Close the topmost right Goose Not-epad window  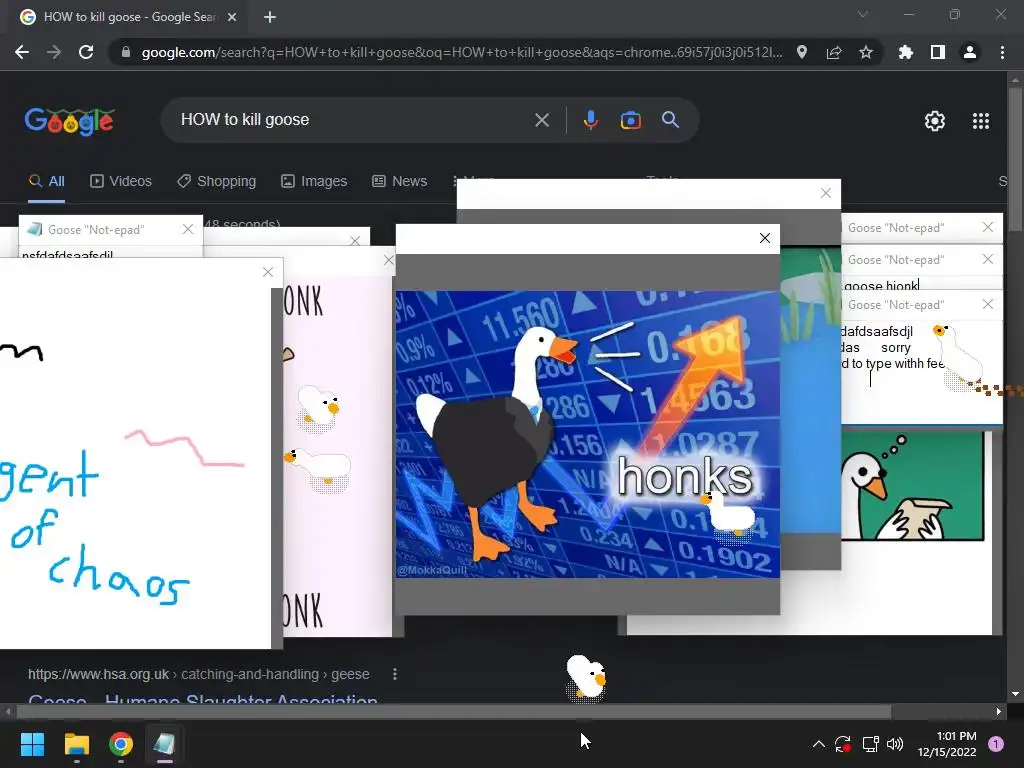[x=988, y=227]
